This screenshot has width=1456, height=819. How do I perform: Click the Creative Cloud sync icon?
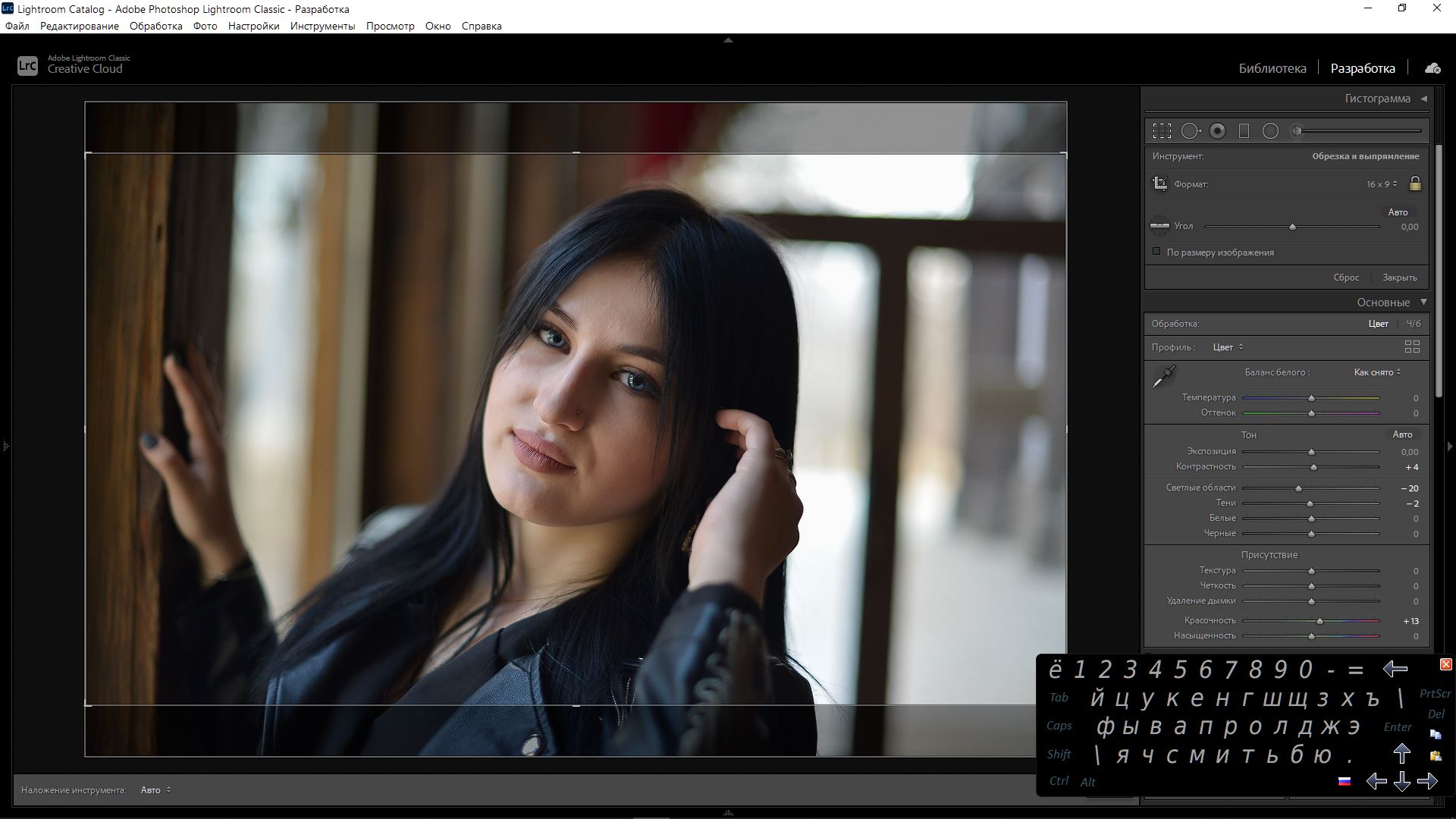click(1432, 68)
